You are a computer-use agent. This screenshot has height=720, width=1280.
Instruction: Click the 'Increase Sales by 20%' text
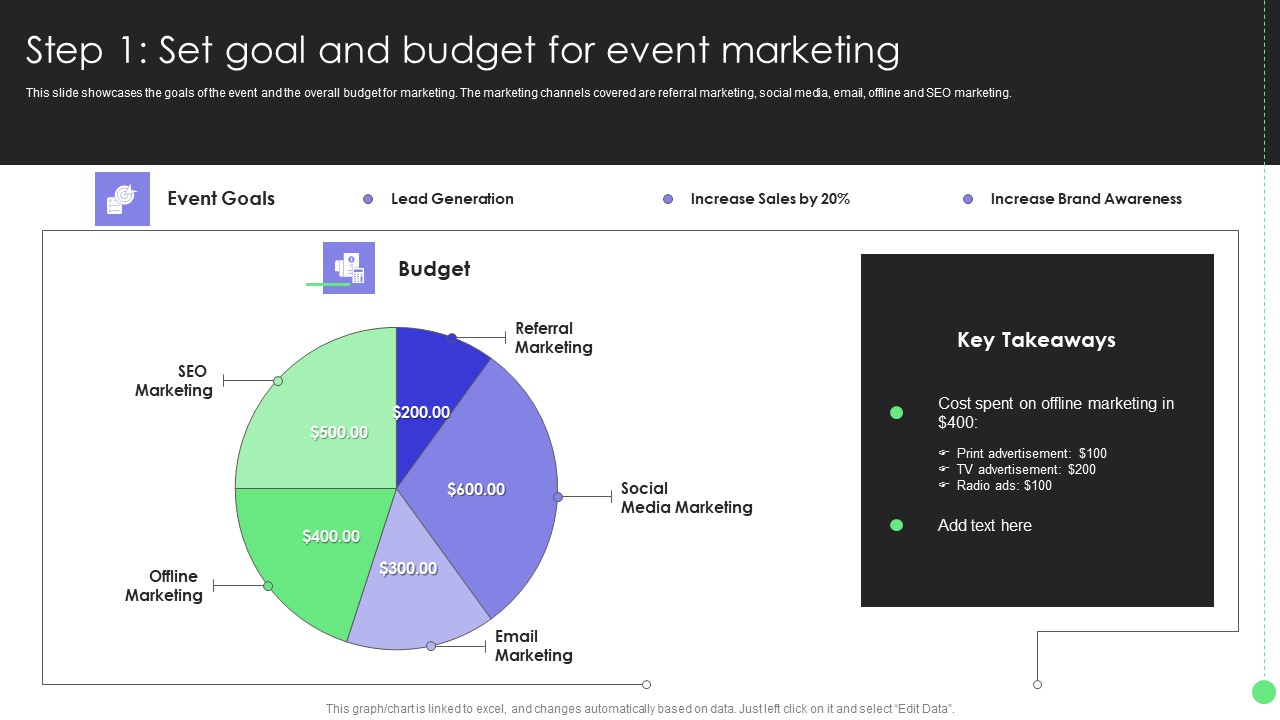click(x=770, y=199)
